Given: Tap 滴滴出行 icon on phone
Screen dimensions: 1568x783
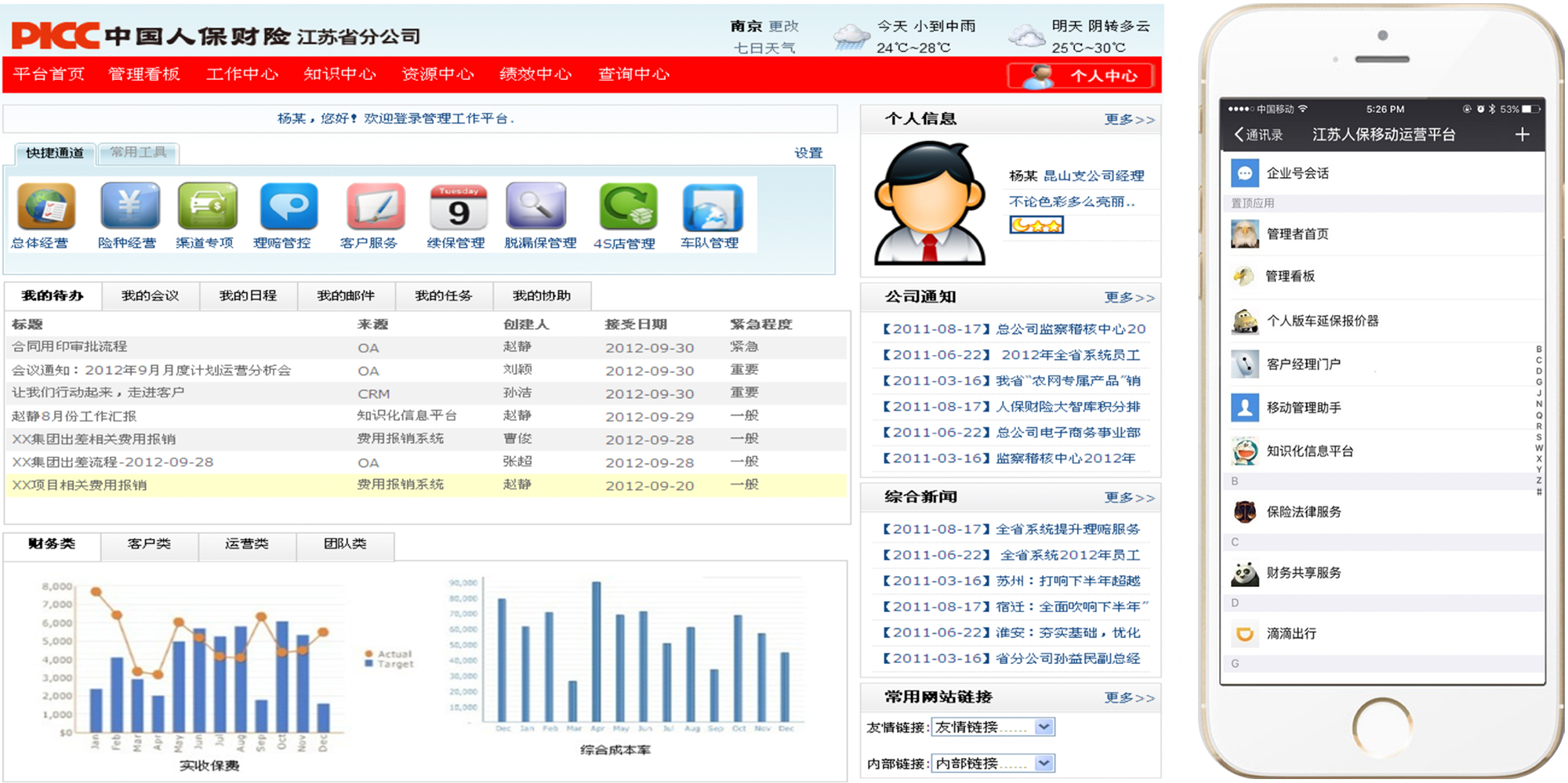Looking at the screenshot, I should pyautogui.click(x=1245, y=633).
